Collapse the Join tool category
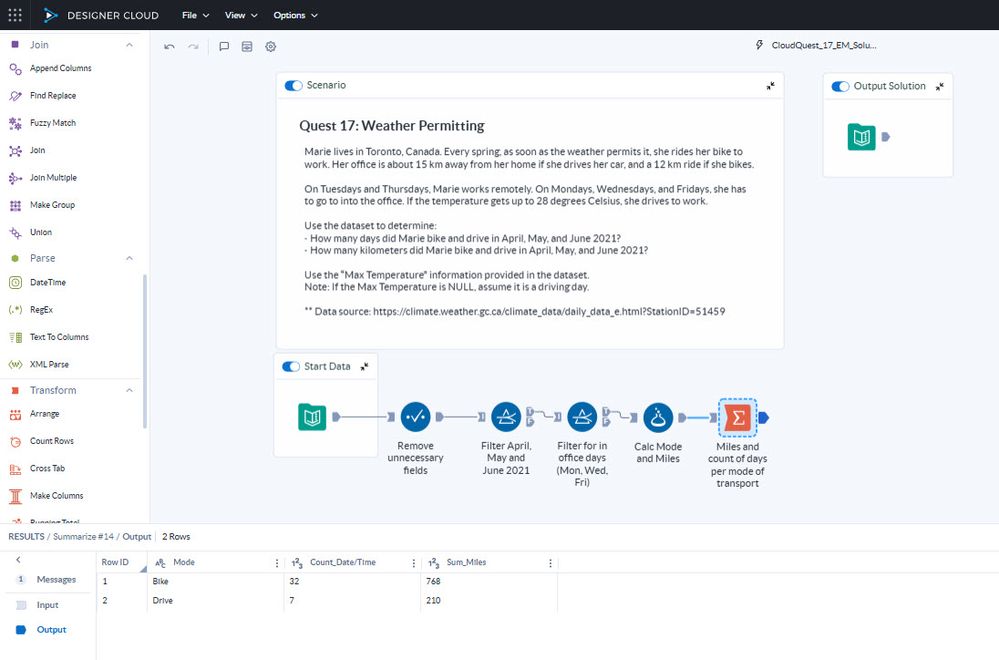 [x=129, y=45]
